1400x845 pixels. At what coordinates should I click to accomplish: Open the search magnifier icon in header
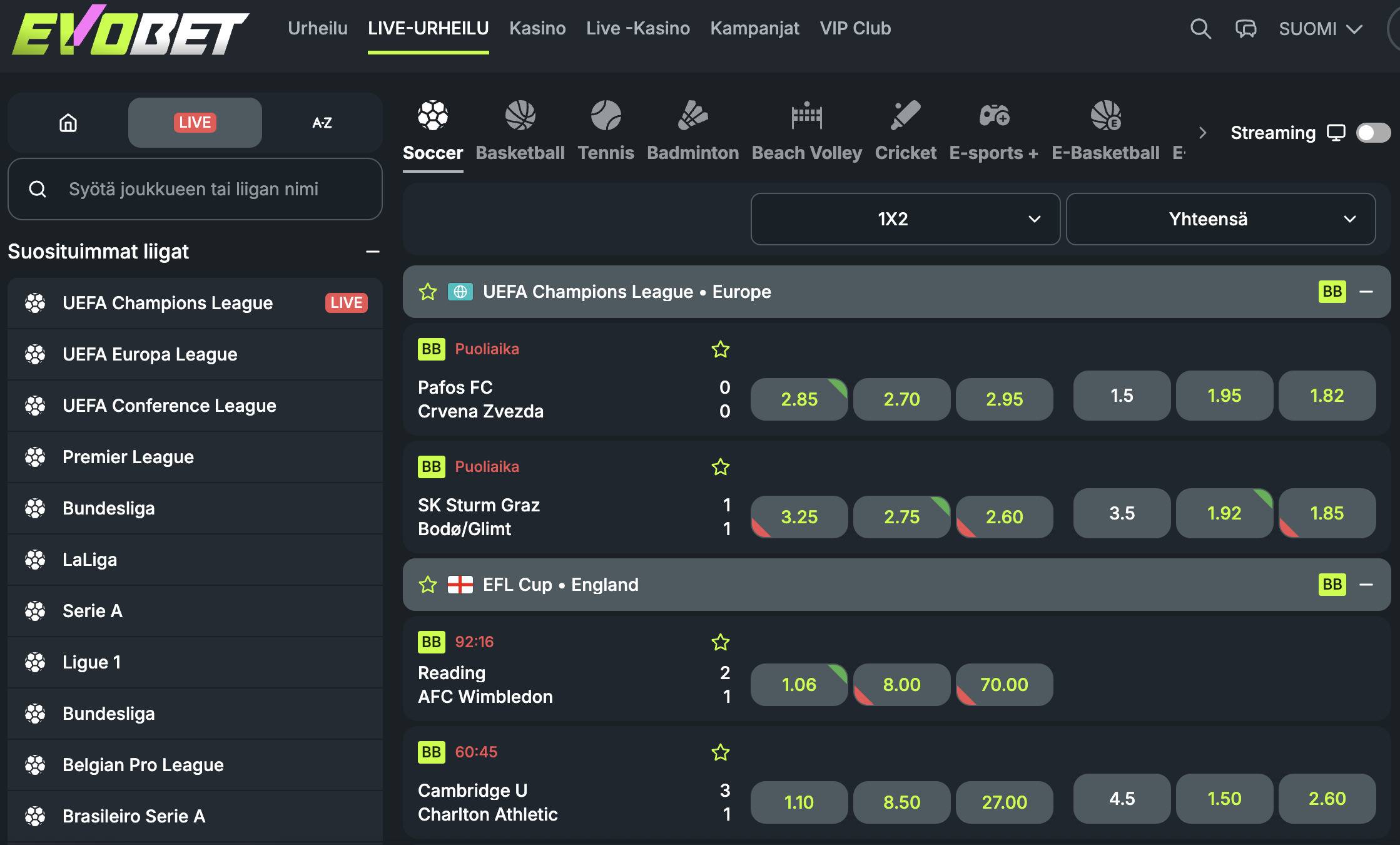tap(1200, 29)
